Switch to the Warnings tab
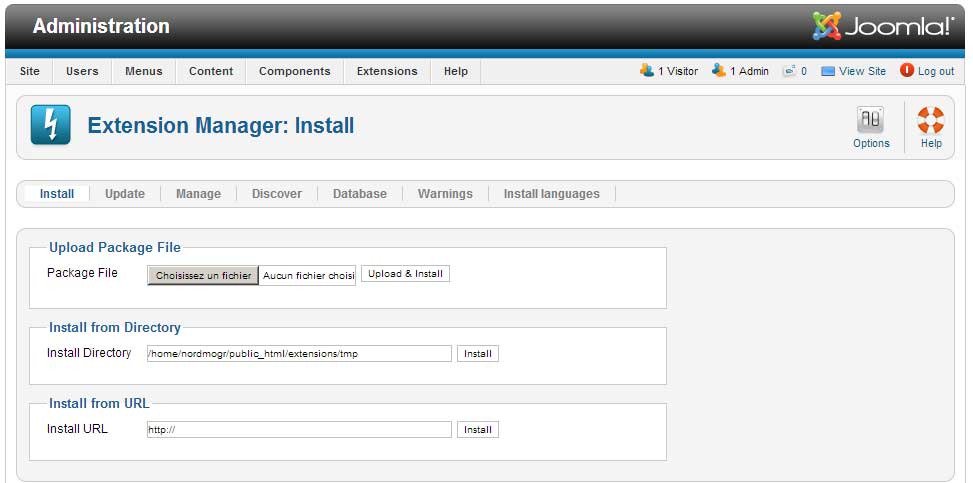 point(445,194)
